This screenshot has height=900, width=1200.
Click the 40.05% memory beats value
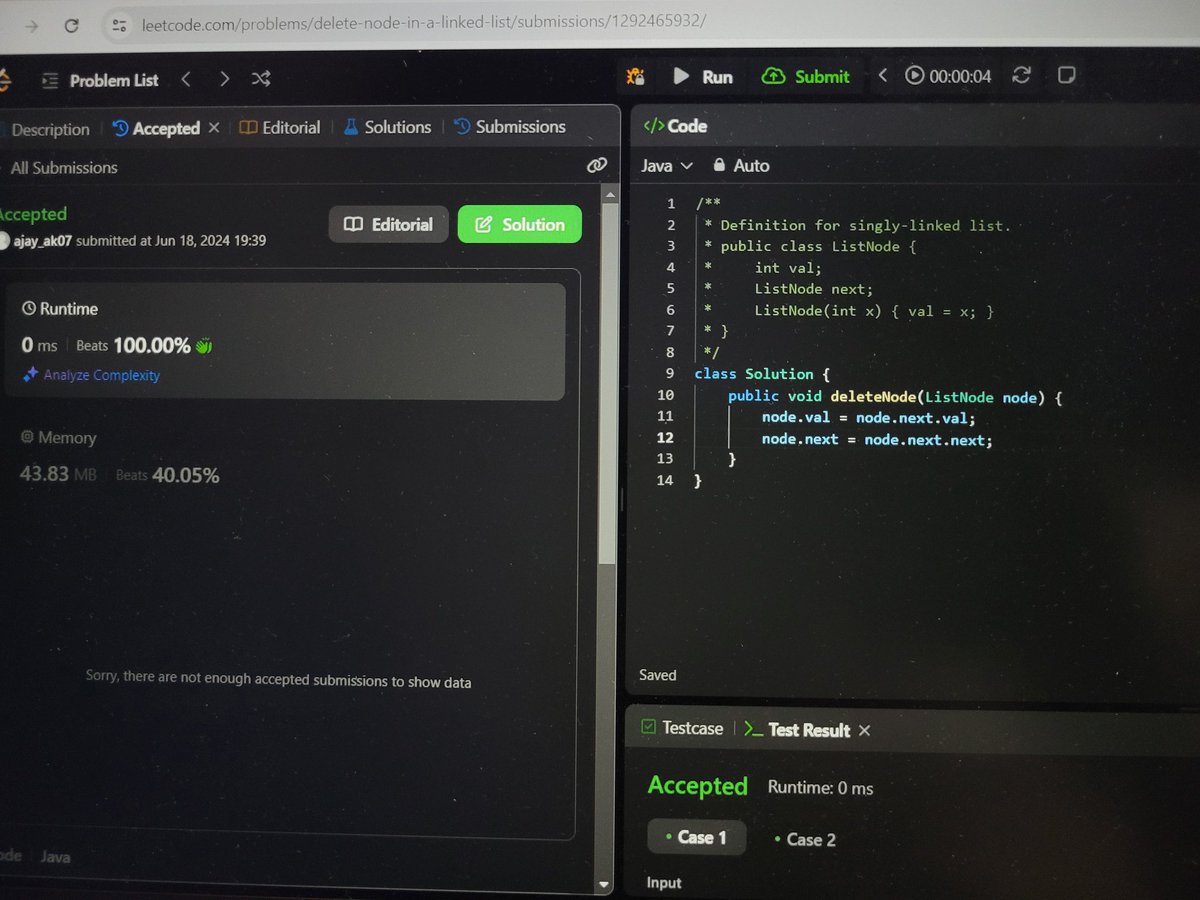point(185,475)
